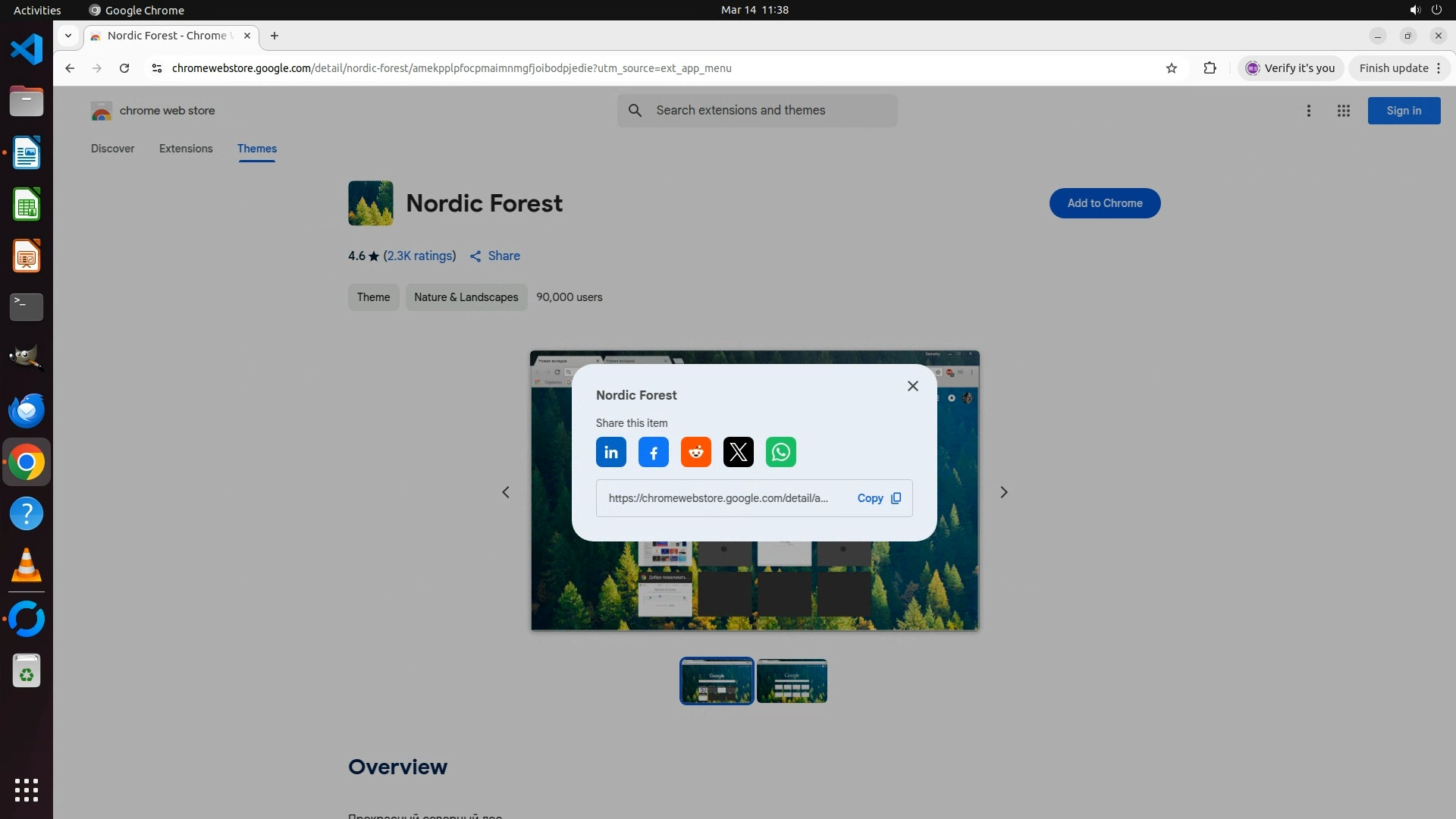Open the Finish update menu
This screenshot has width=1456, height=819.
pos(1399,68)
